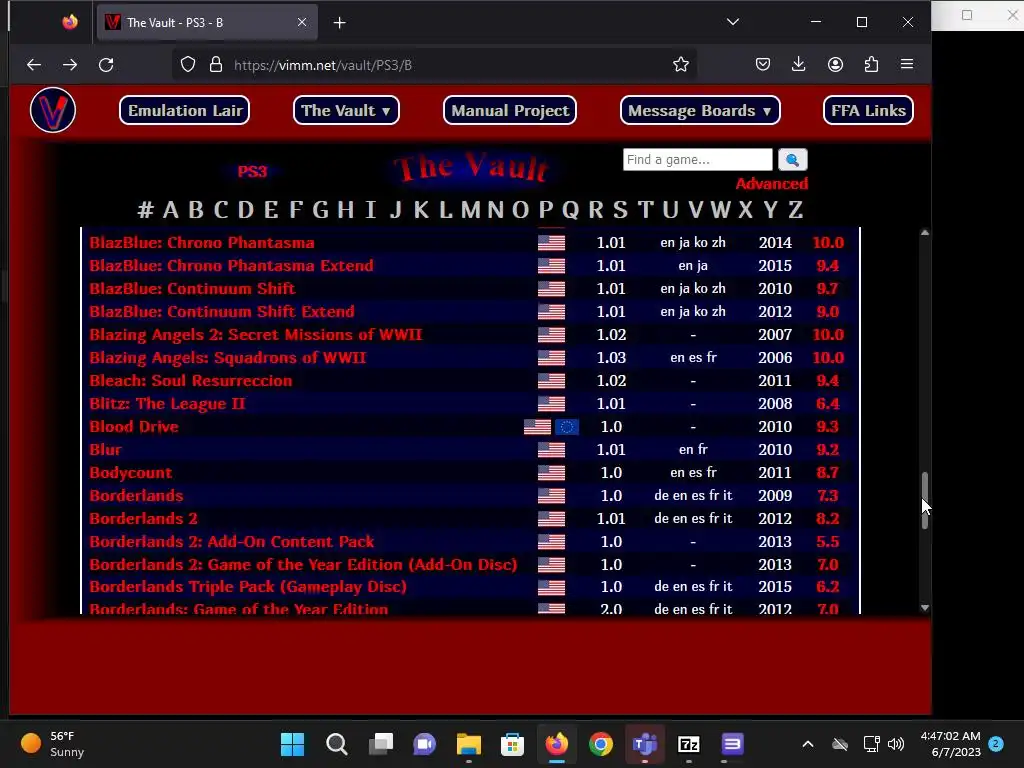Click the list scroll down arrow
Image resolution: width=1024 pixels, height=768 pixels.
click(925, 608)
